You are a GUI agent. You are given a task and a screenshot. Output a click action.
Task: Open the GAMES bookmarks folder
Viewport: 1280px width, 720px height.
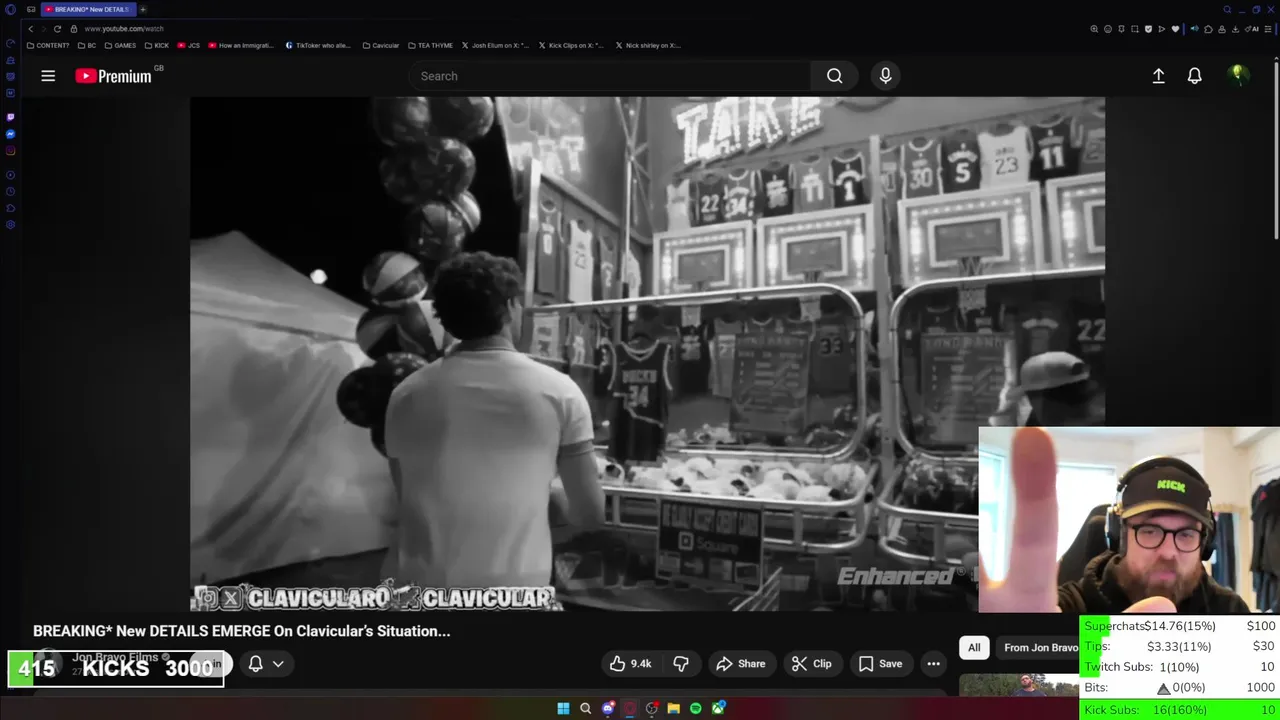click(120, 45)
